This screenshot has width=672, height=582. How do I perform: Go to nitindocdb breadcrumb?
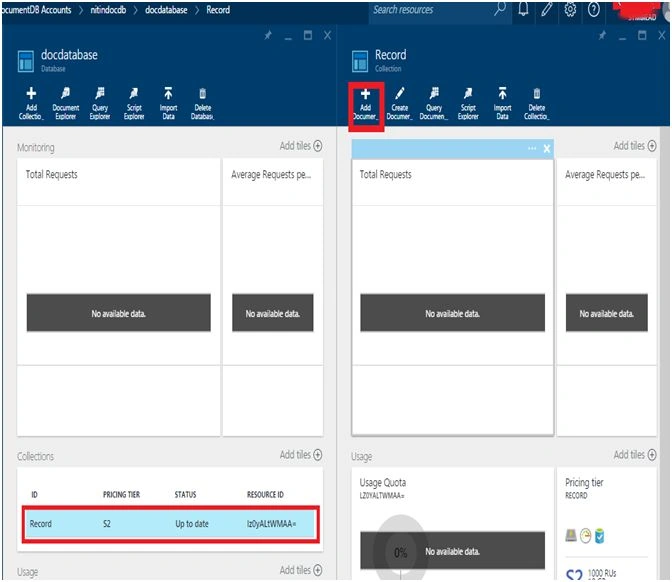pyautogui.click(x=108, y=9)
